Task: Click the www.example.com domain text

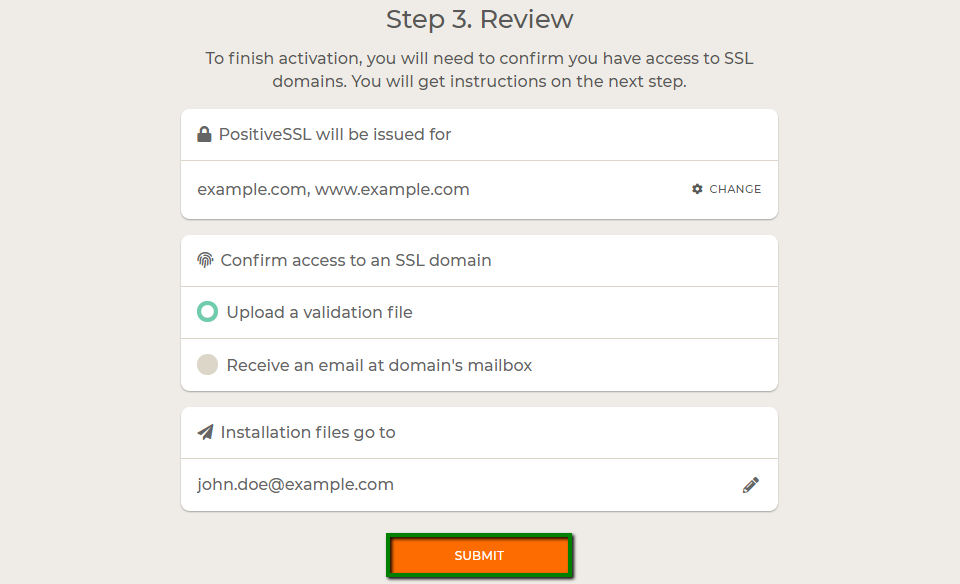Action: click(x=392, y=189)
